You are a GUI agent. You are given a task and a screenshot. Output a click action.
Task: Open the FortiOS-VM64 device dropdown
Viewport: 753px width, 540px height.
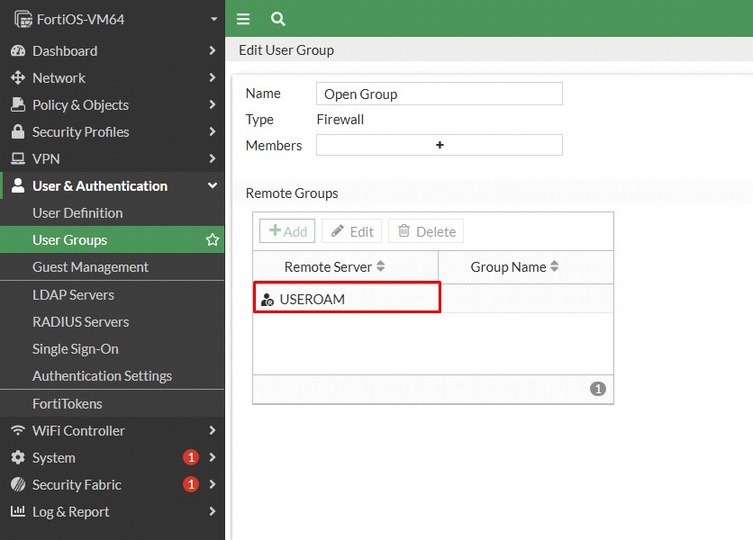(x=214, y=19)
